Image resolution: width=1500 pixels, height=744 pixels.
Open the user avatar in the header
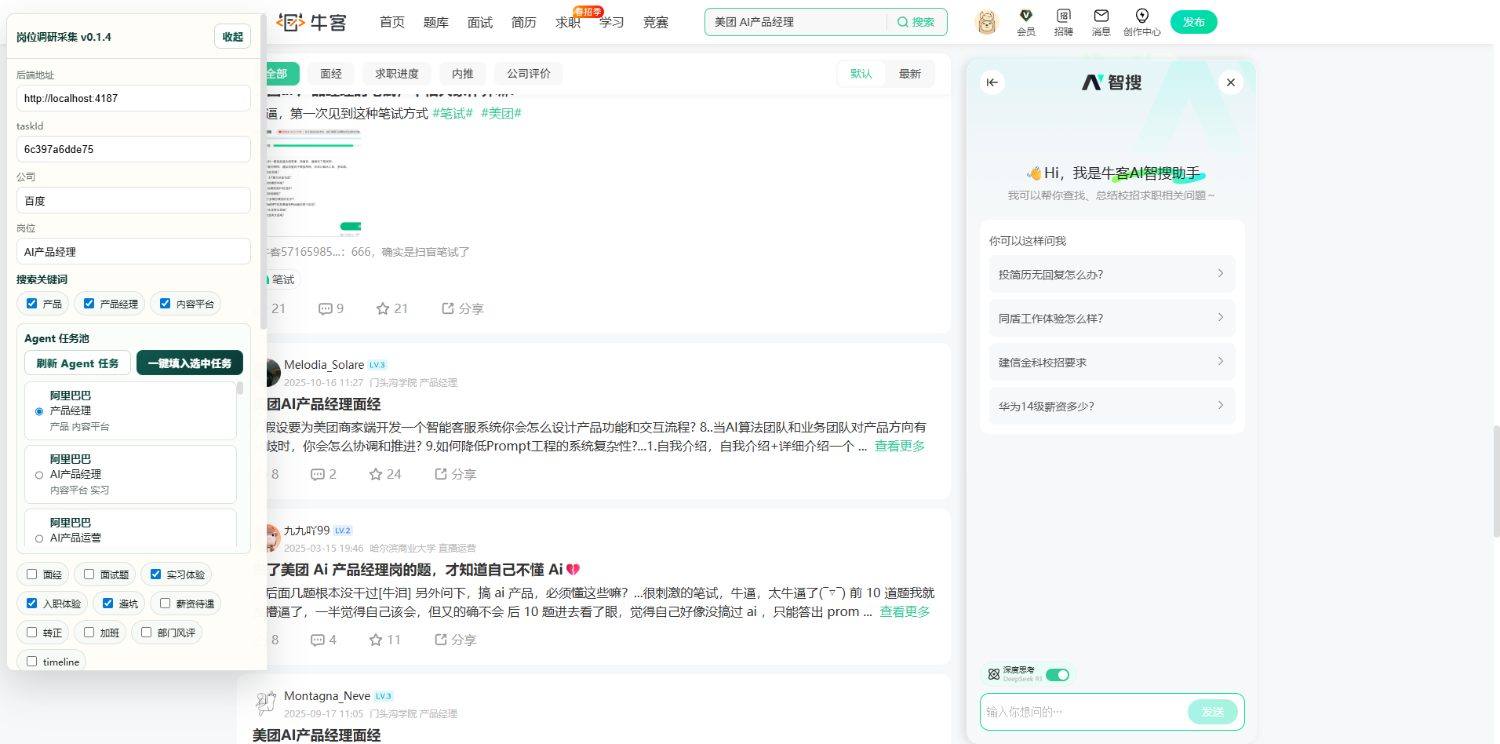click(x=986, y=22)
